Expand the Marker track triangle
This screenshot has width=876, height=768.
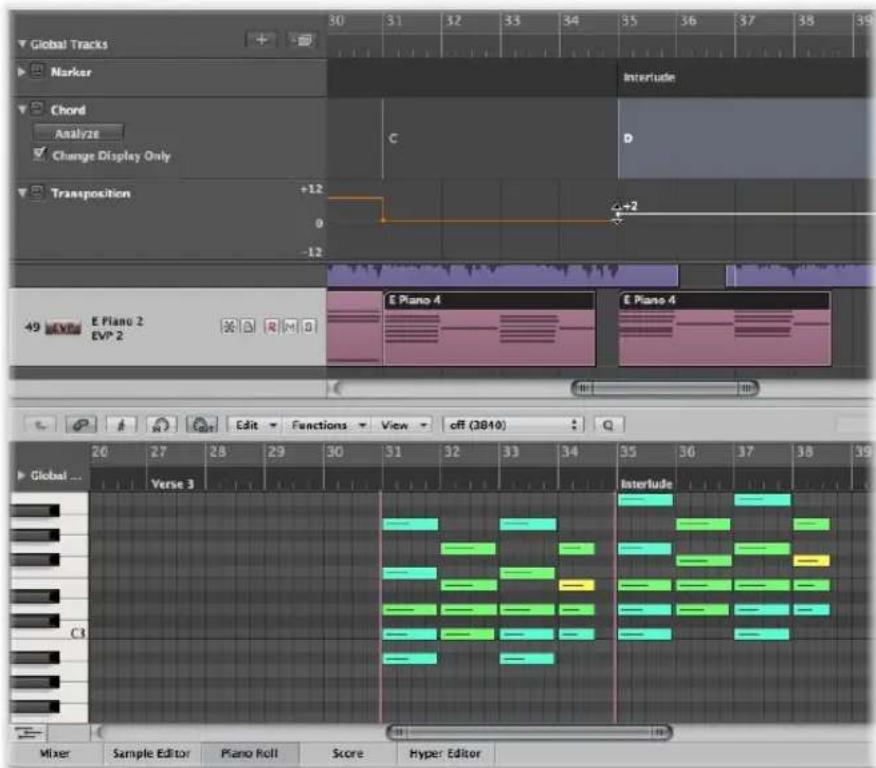(21, 71)
